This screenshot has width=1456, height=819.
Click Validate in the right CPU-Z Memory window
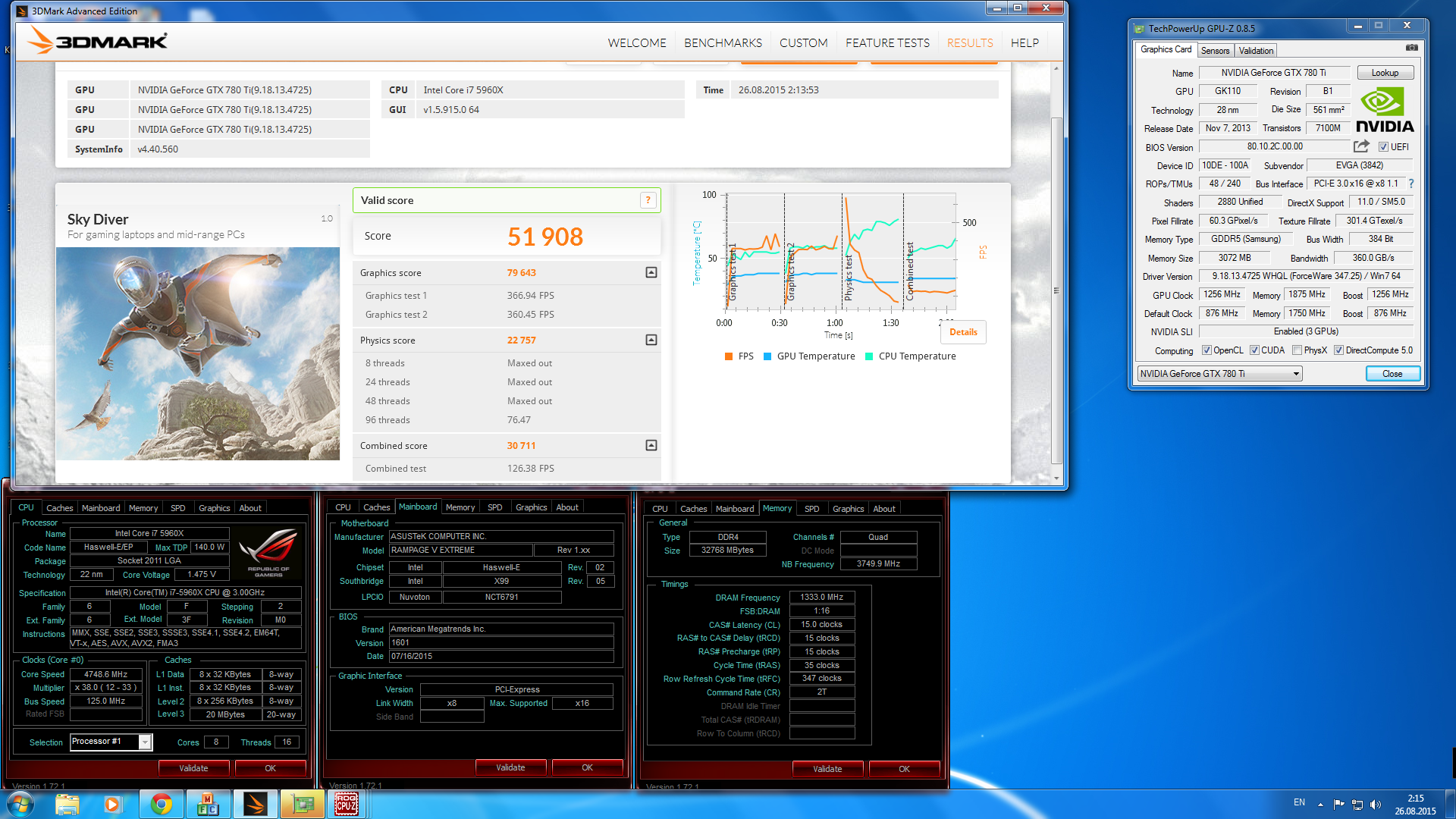pos(827,769)
